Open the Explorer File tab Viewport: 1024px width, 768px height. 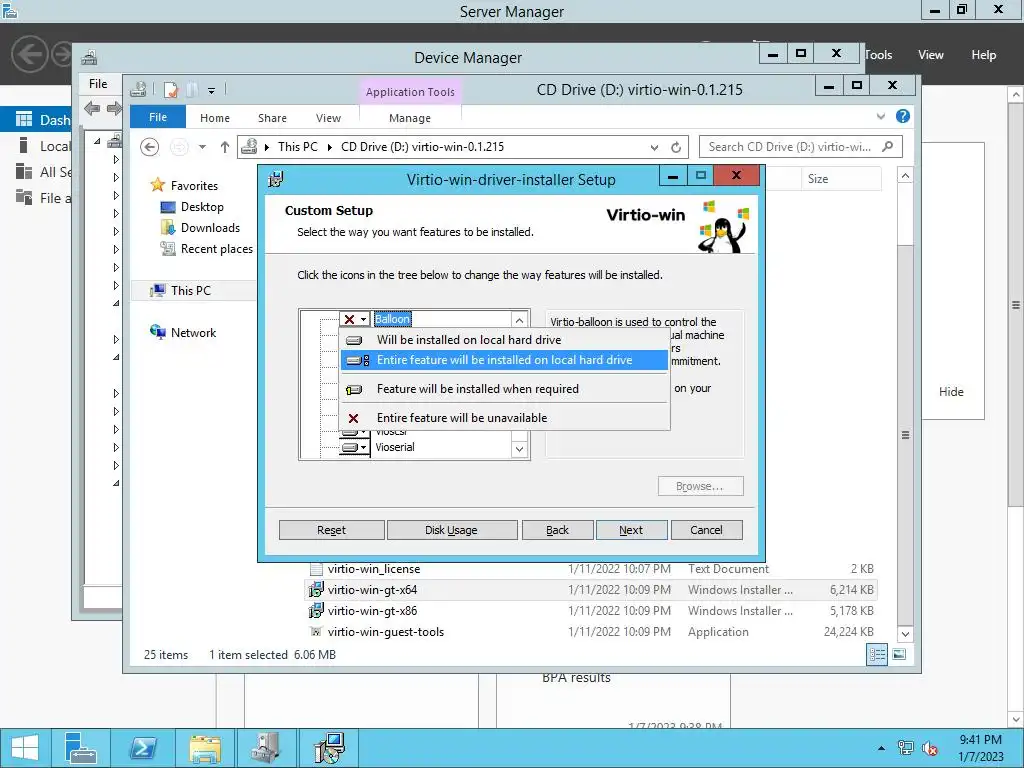158,117
